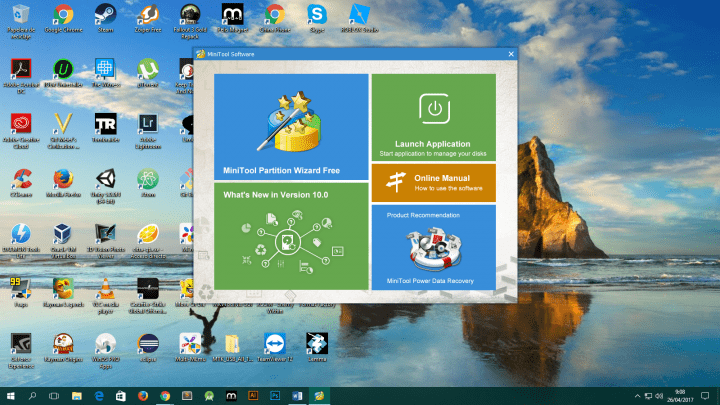Image resolution: width=720 pixels, height=405 pixels.
Task: Select the Oracle VM VirtualBox shortcut
Action: pos(63,241)
